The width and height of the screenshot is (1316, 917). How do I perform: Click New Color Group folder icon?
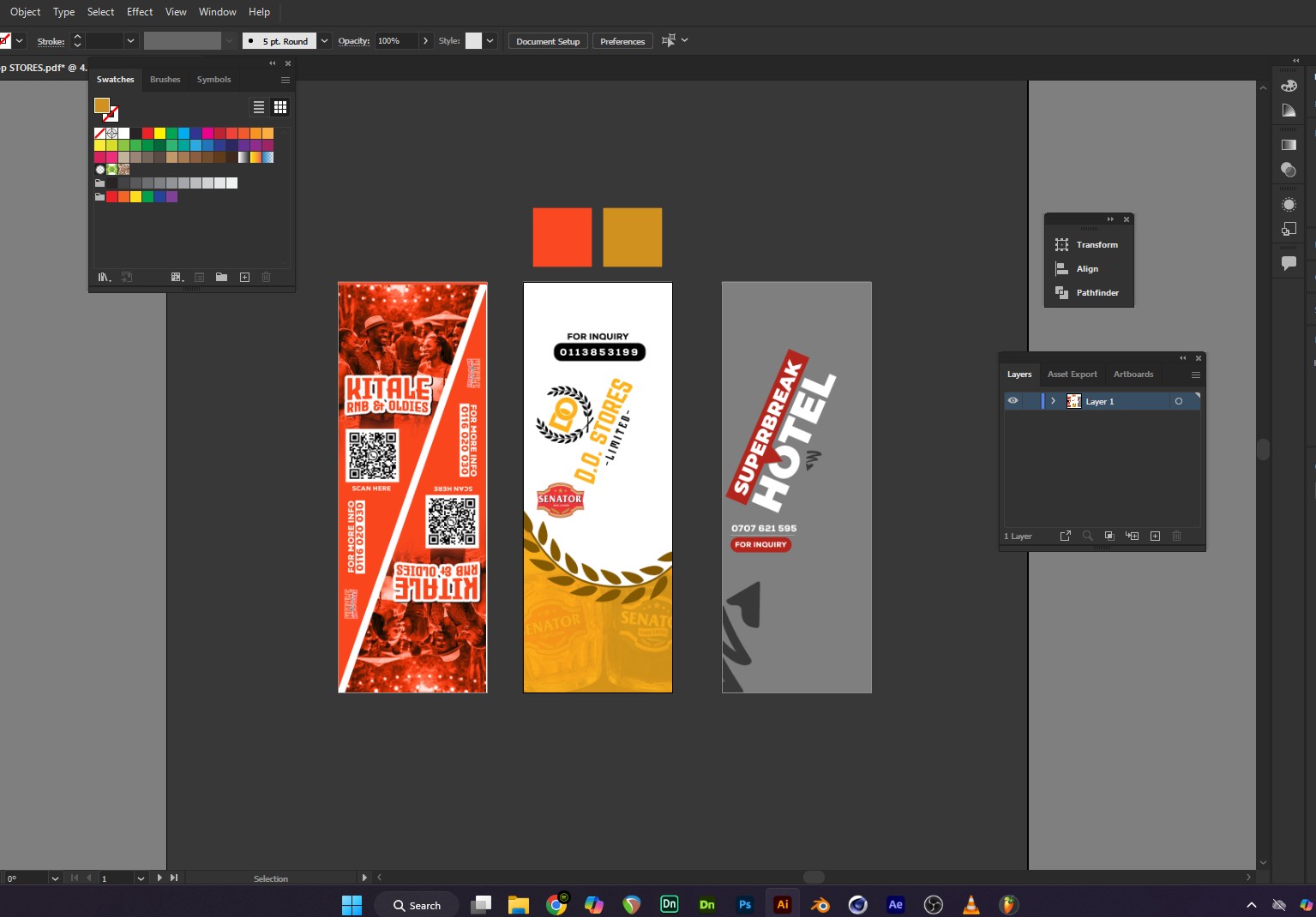tap(221, 277)
